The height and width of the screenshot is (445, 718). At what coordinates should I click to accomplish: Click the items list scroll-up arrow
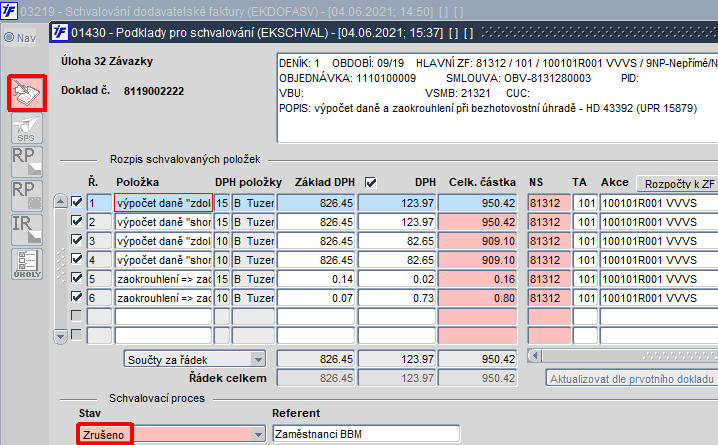tap(60, 201)
